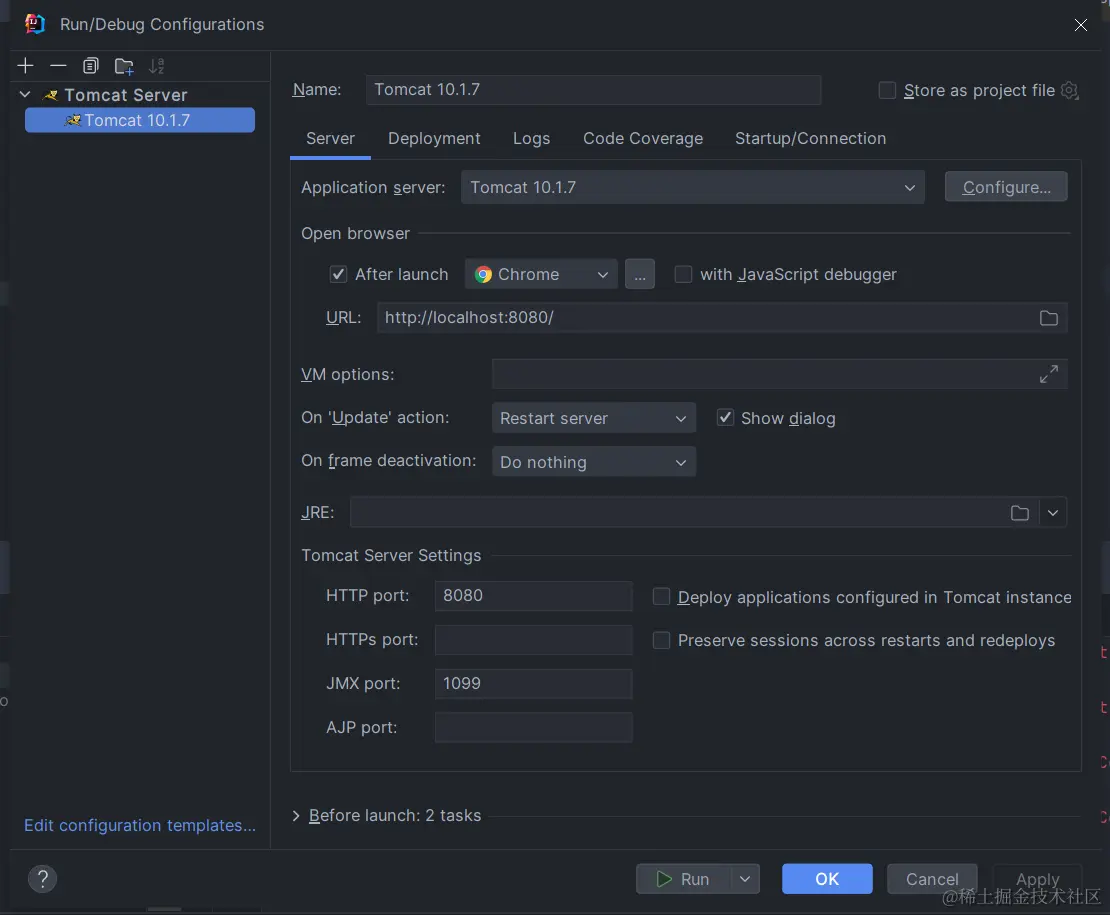This screenshot has height=915, width=1110.
Task: Click the Configure... button
Action: 1005,188
